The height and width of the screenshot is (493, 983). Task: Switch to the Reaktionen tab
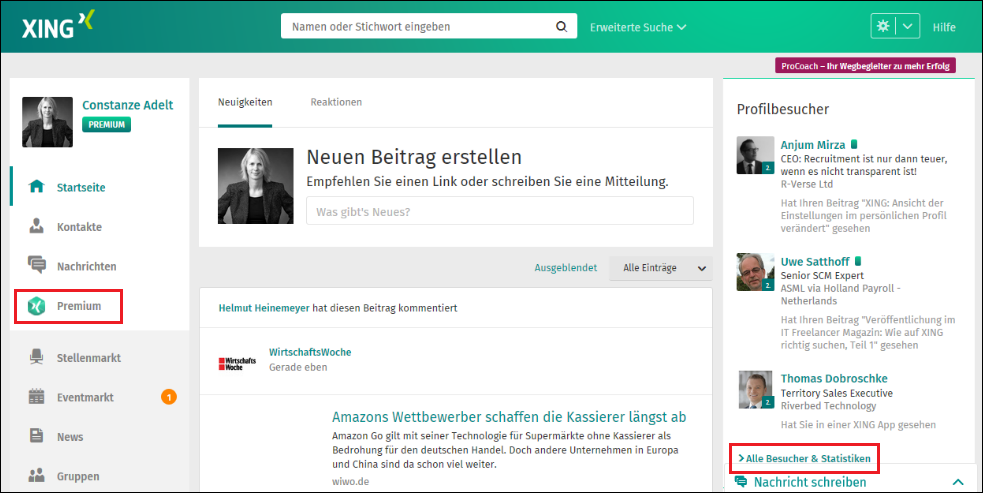click(x=336, y=102)
